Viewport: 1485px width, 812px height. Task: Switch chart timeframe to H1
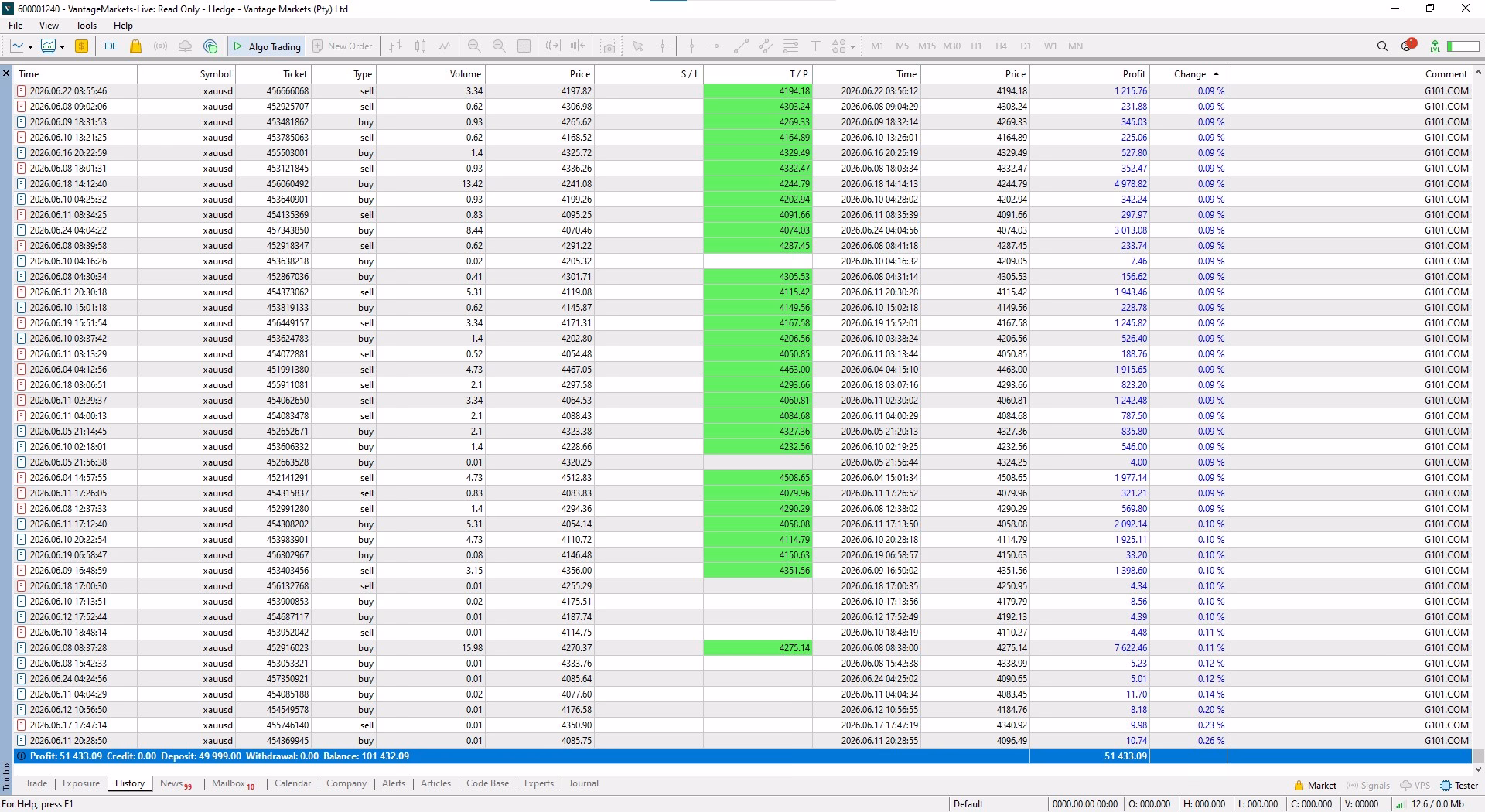[976, 46]
